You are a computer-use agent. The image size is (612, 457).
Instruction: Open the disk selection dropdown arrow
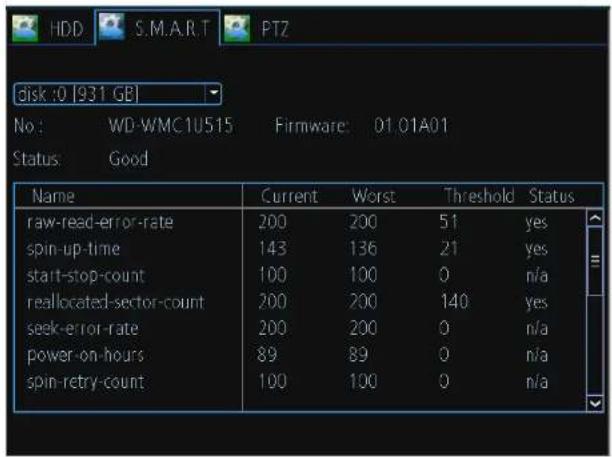pyautogui.click(x=213, y=94)
